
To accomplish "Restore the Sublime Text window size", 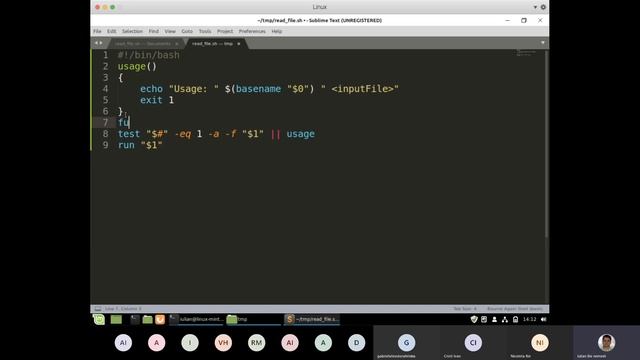I will point(524,20).
